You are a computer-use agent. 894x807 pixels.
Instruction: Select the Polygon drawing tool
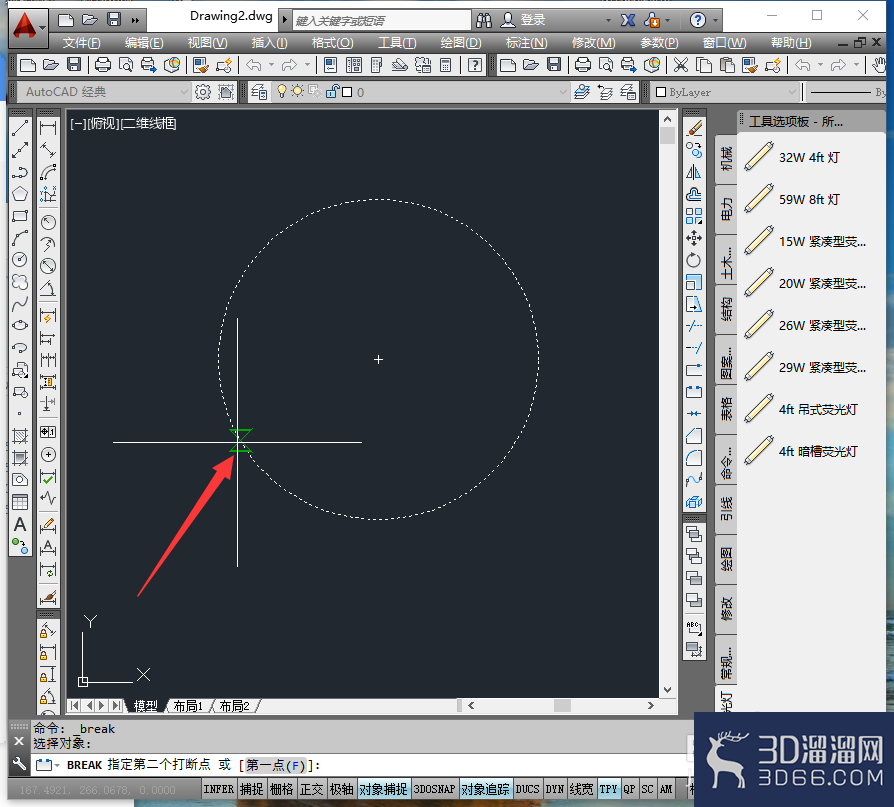point(20,194)
